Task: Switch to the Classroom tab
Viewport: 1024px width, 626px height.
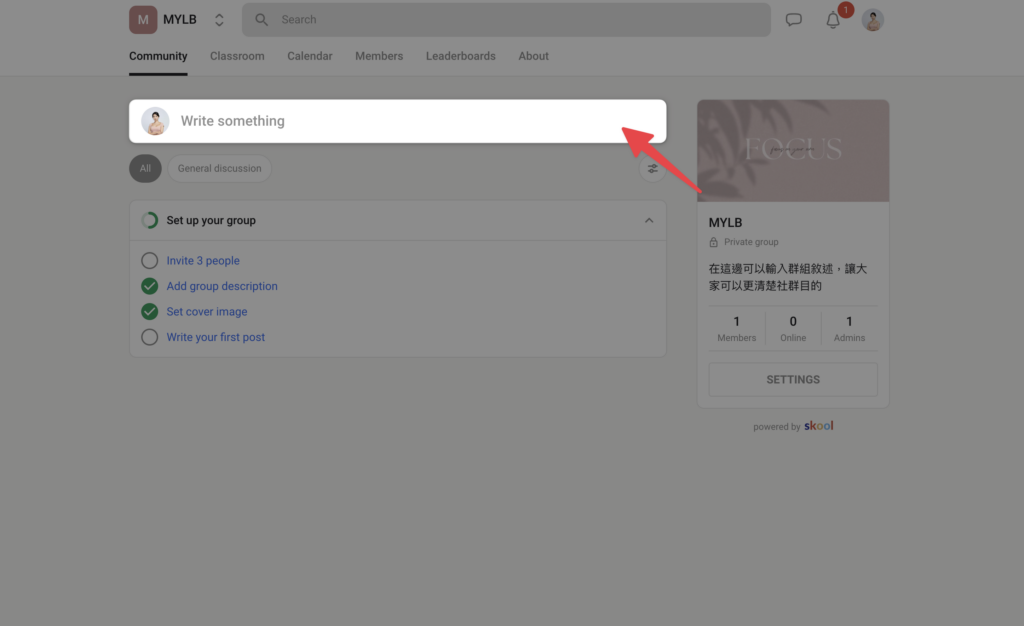Action: pos(237,56)
